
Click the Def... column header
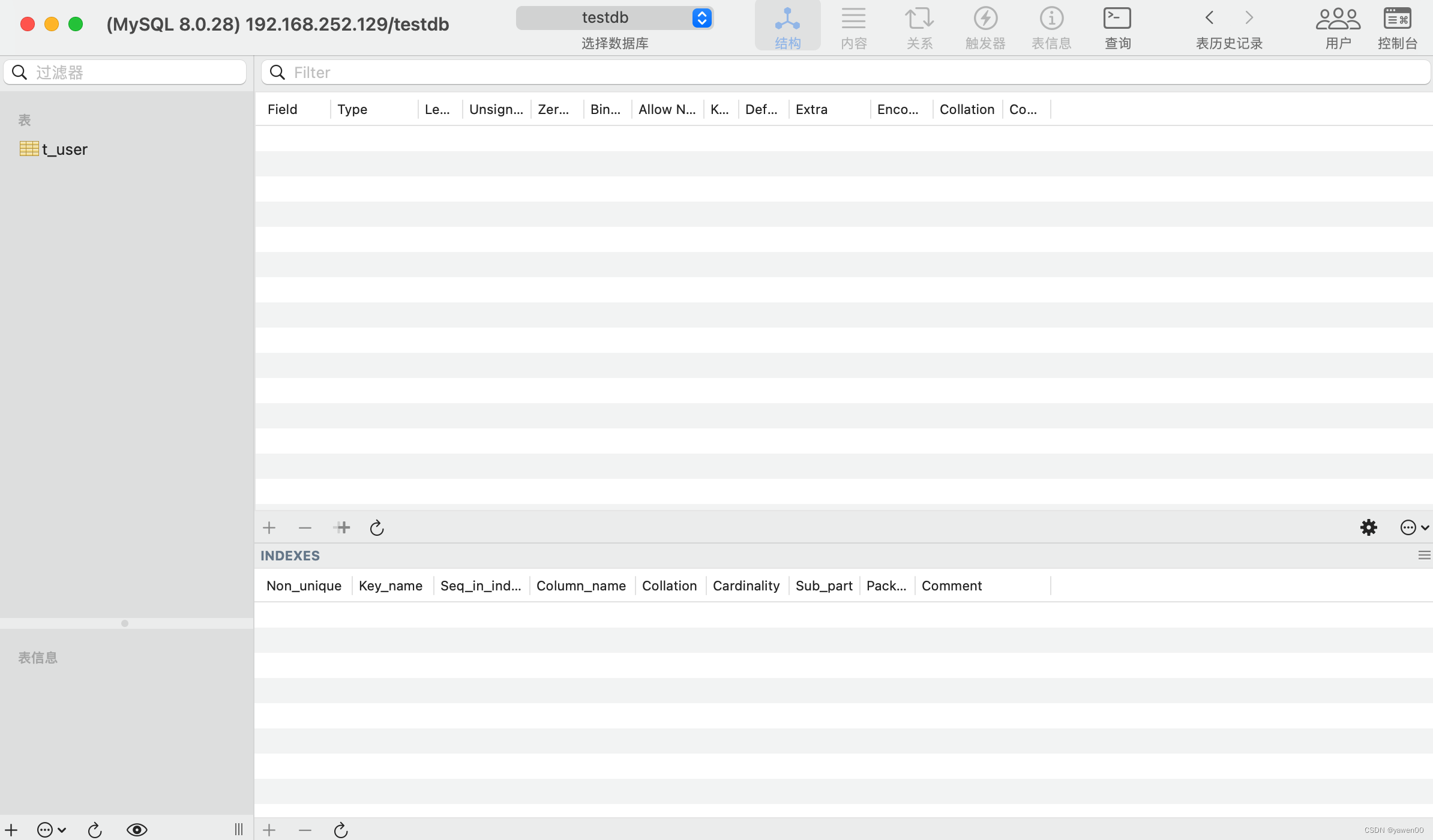[x=763, y=109]
